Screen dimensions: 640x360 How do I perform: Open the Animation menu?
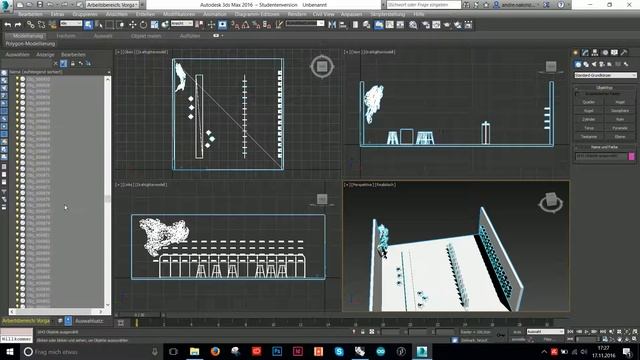point(215,14)
